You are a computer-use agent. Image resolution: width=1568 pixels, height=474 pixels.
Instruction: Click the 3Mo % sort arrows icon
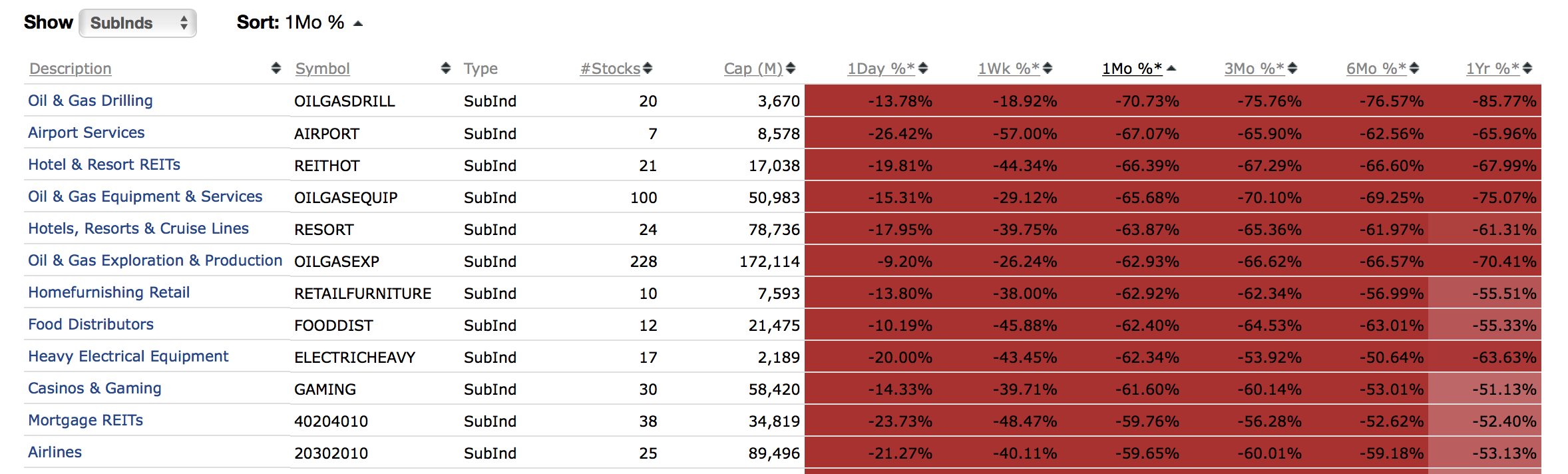click(1292, 68)
